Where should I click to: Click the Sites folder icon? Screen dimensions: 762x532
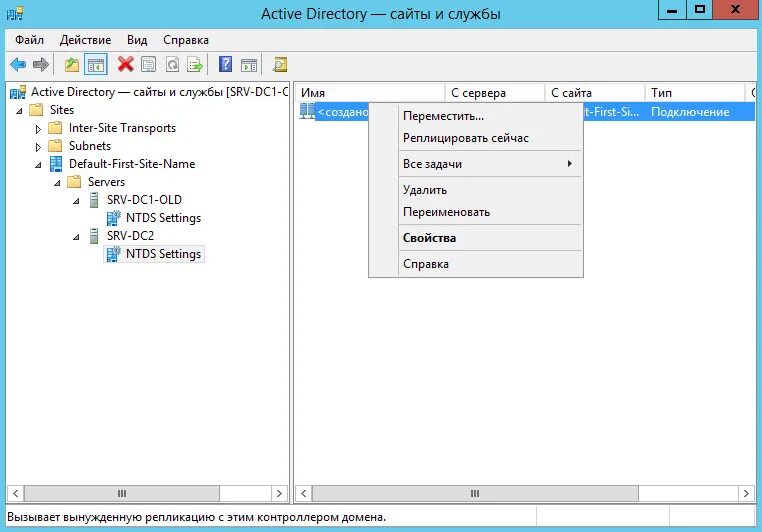click(36, 110)
